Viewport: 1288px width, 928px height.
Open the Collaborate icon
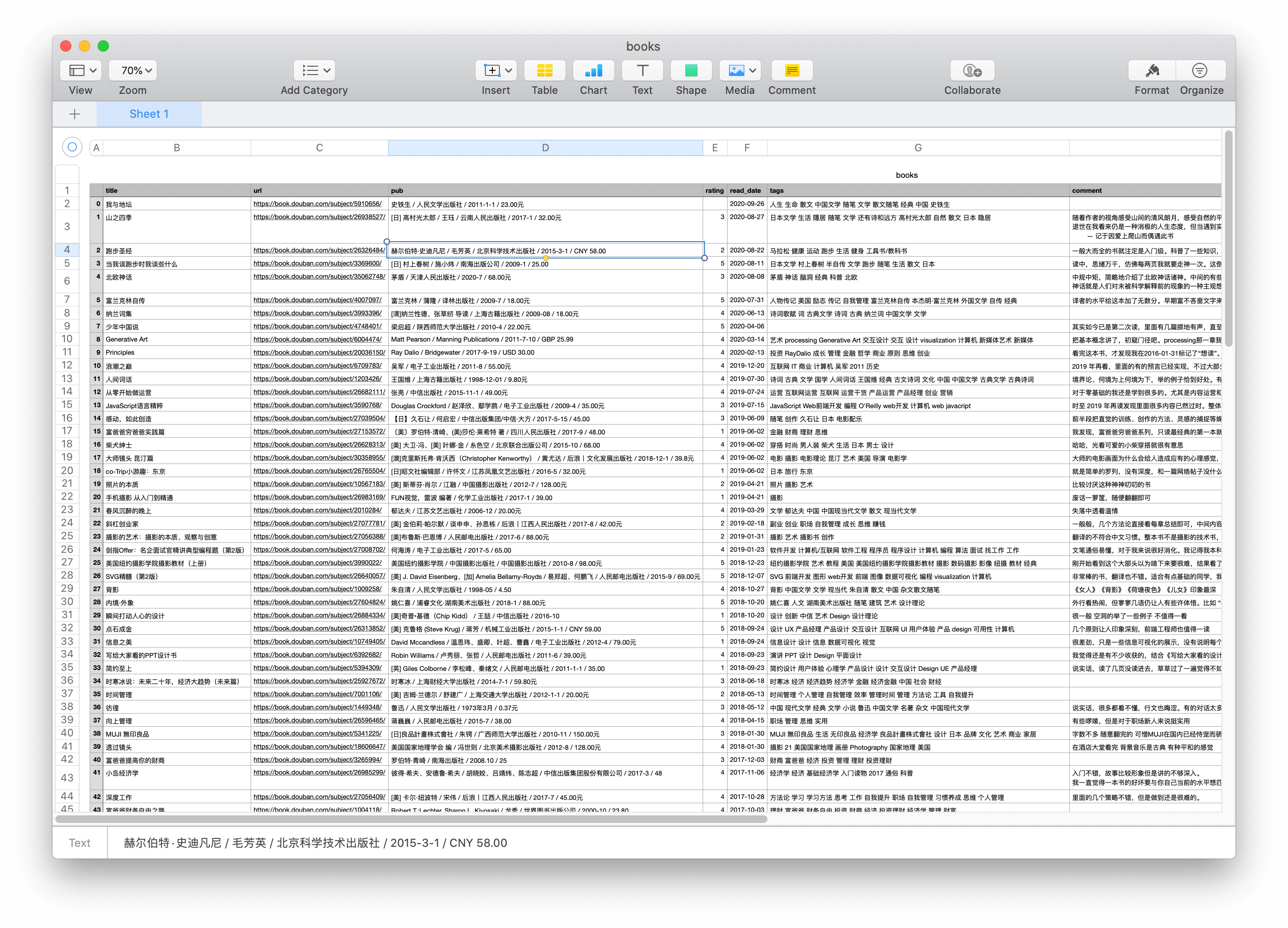click(x=972, y=71)
